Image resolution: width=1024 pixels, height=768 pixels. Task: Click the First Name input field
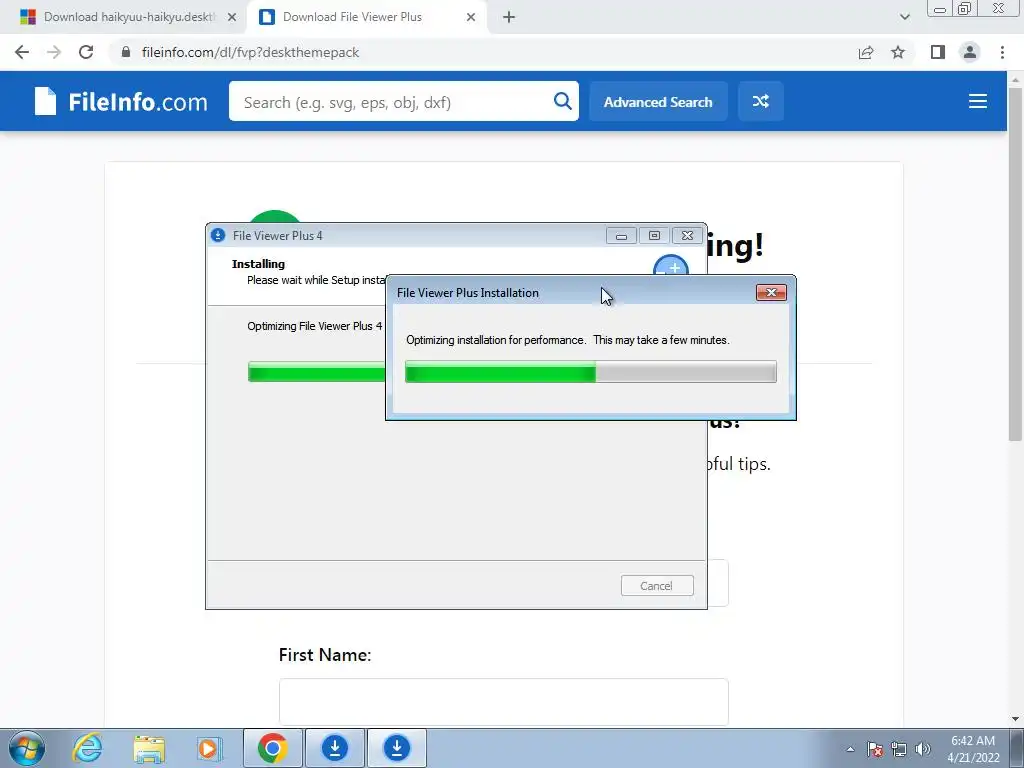[x=504, y=701]
